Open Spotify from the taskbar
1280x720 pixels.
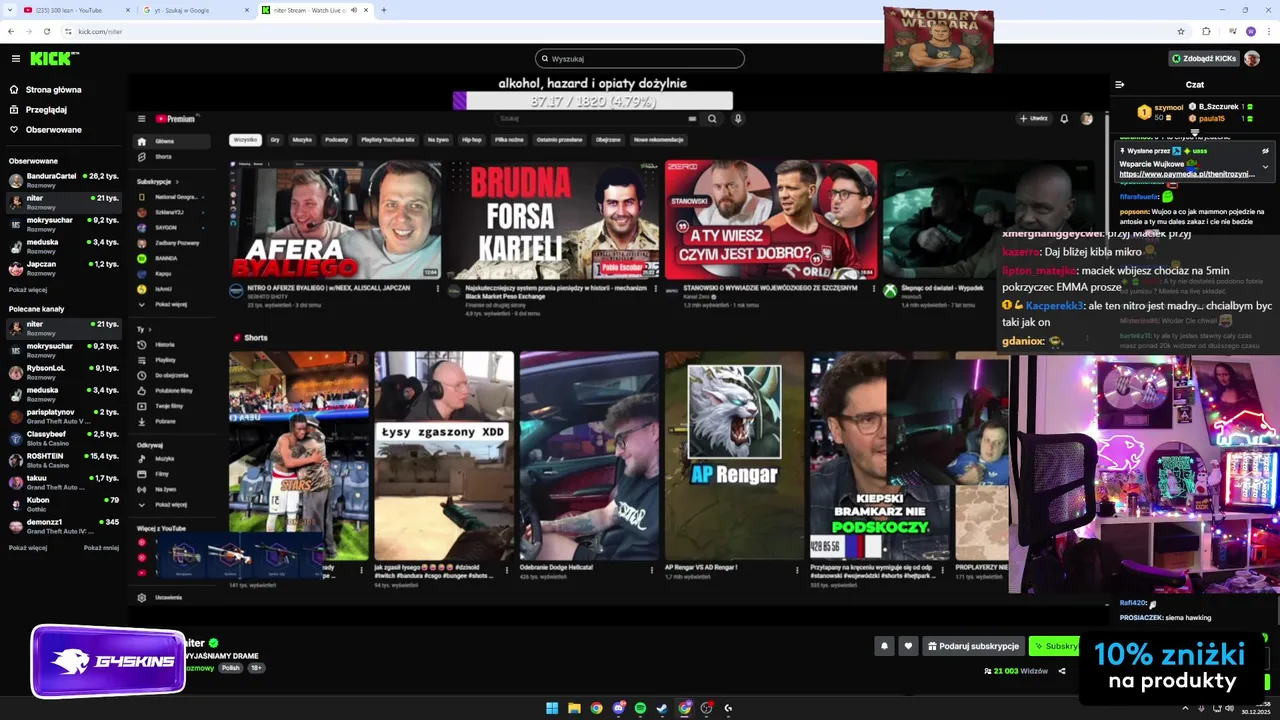tap(640, 708)
